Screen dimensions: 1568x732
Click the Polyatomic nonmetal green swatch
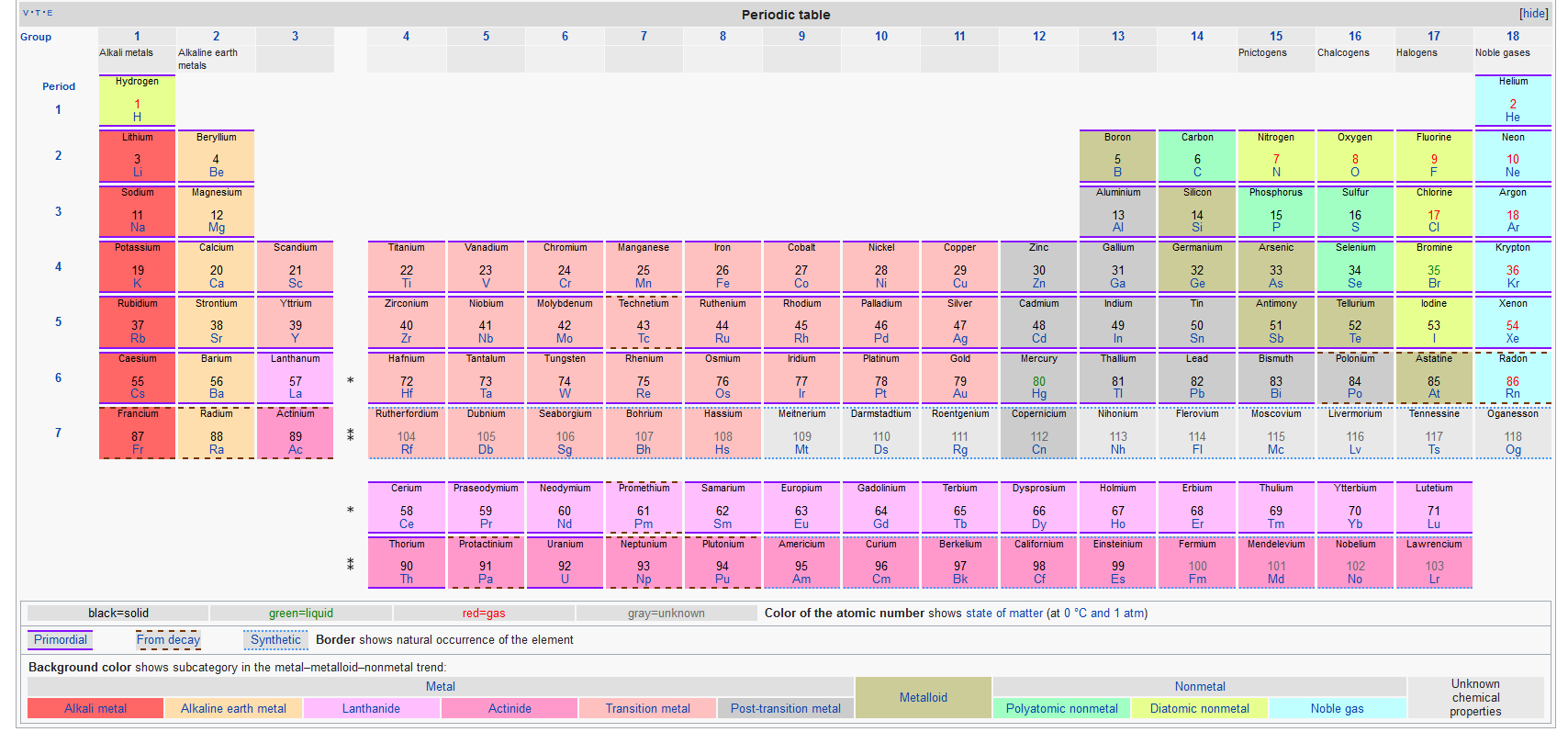(1062, 708)
